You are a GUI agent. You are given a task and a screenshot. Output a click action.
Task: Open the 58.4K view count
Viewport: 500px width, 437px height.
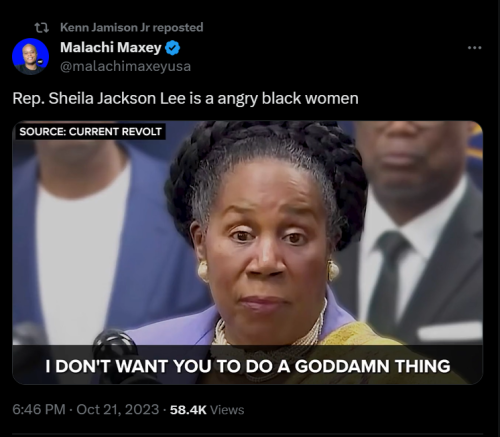(188, 410)
